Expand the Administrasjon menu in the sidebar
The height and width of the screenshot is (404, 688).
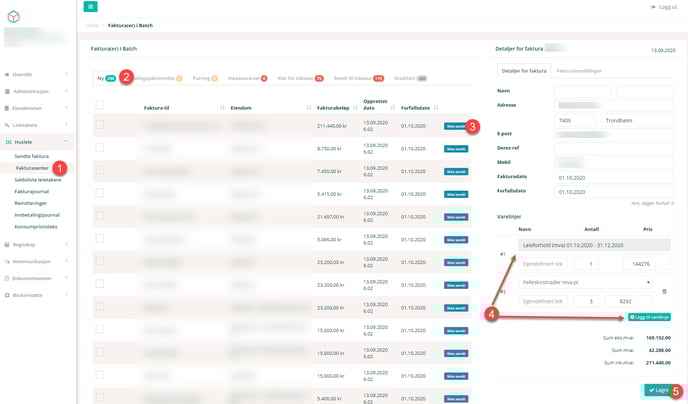click(66, 91)
